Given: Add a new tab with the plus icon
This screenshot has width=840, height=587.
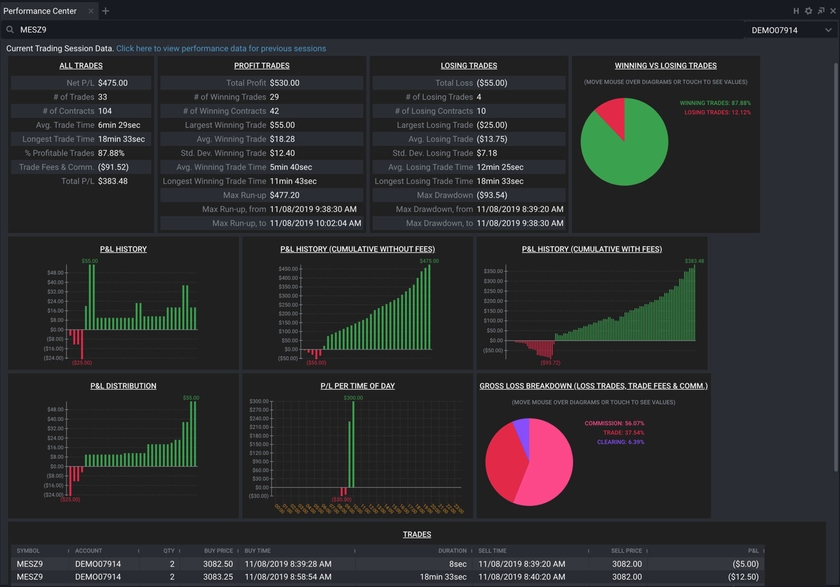Looking at the screenshot, I should [x=106, y=11].
